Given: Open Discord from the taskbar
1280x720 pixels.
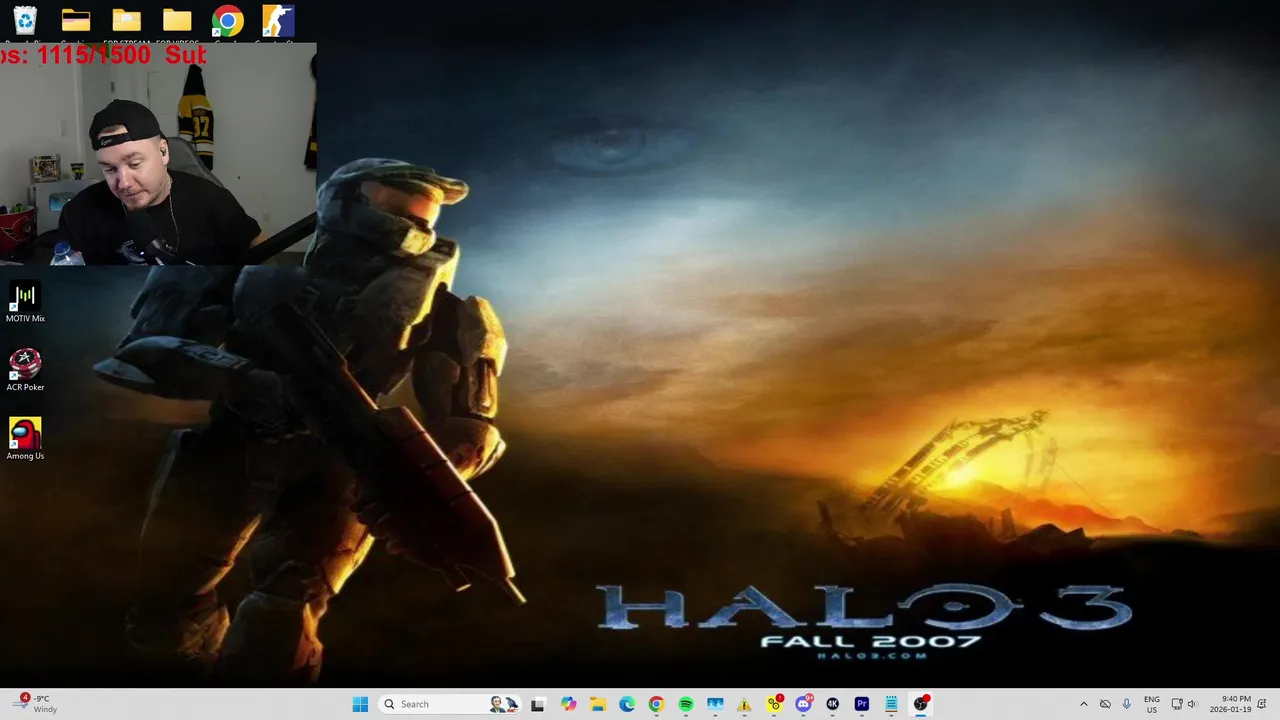Looking at the screenshot, I should click(x=803, y=704).
